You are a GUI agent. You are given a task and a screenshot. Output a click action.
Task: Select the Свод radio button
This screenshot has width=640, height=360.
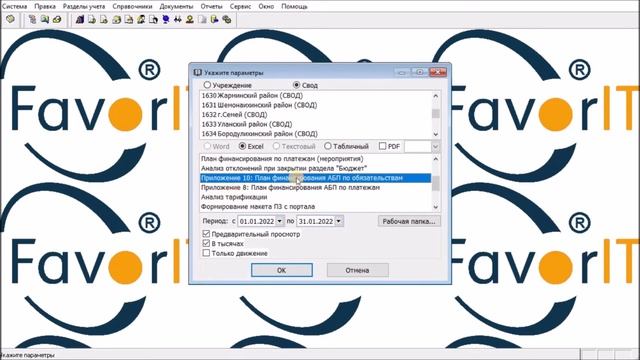pyautogui.click(x=297, y=85)
